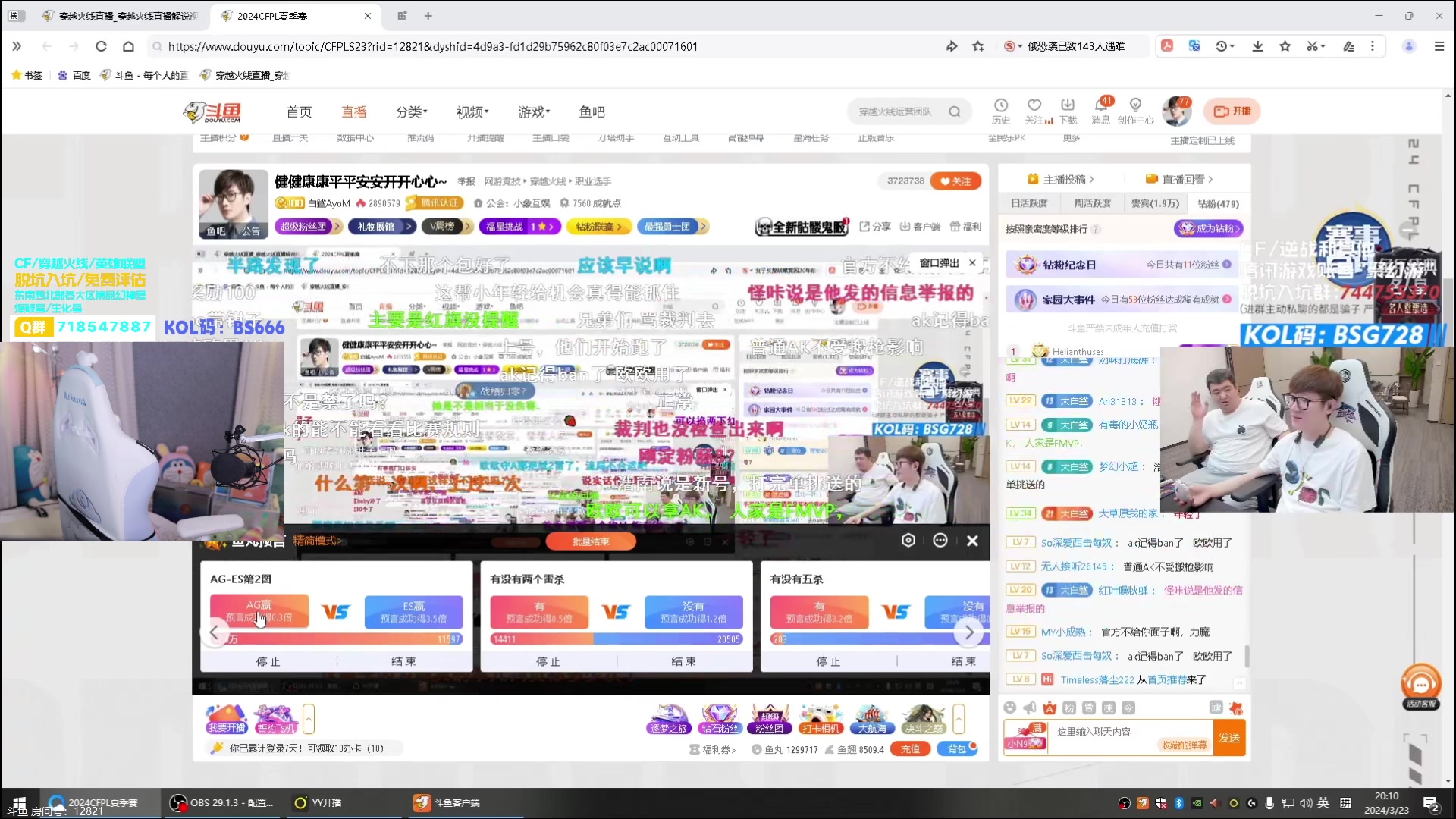This screenshot has width=1456, height=819.
Task: Reload the page with browser refresh icon
Action: 101,46
